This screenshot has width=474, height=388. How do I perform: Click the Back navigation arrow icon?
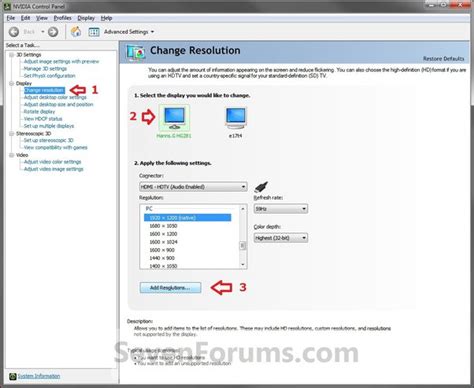coord(14,32)
